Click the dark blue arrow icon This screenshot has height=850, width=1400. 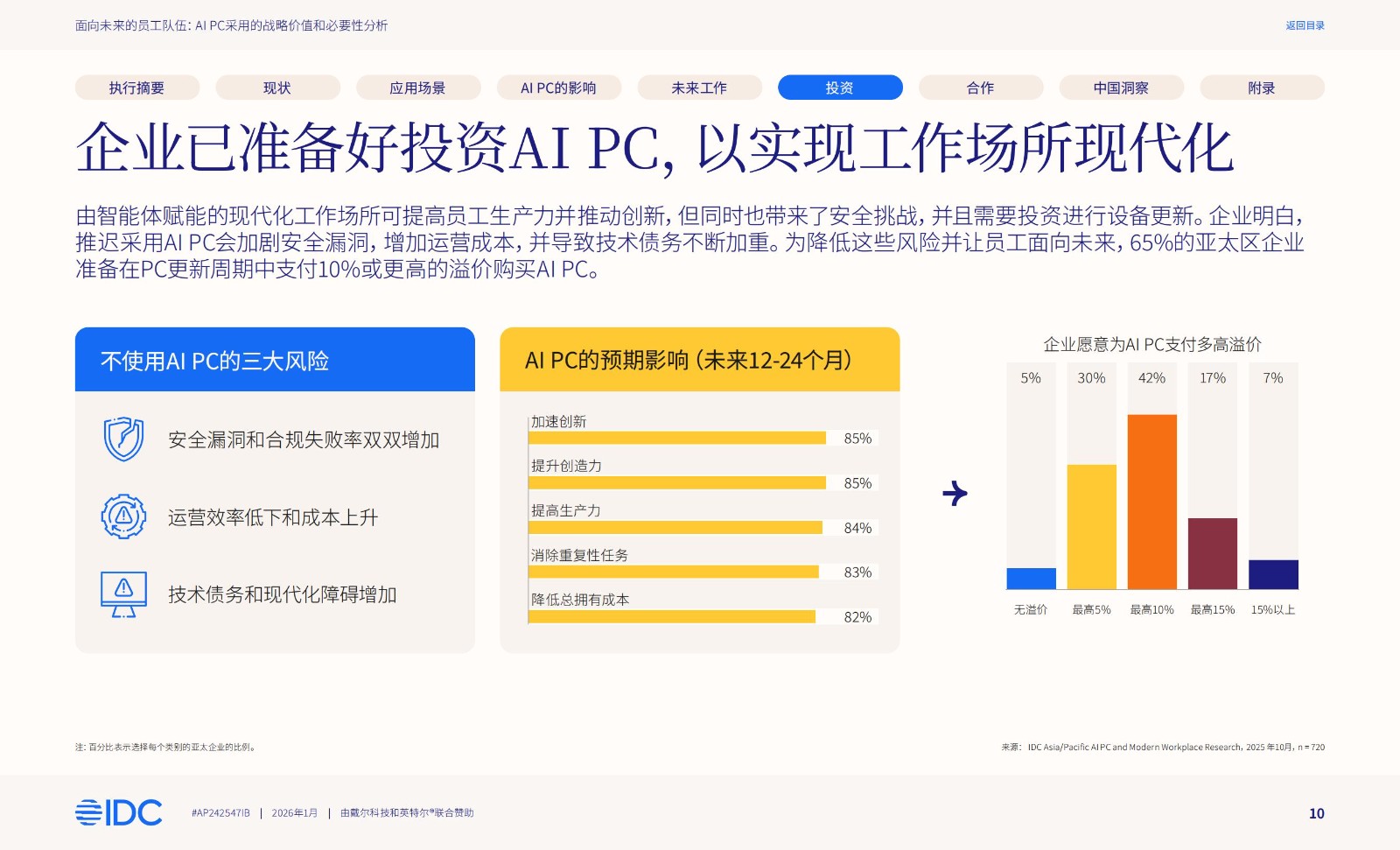tap(955, 494)
